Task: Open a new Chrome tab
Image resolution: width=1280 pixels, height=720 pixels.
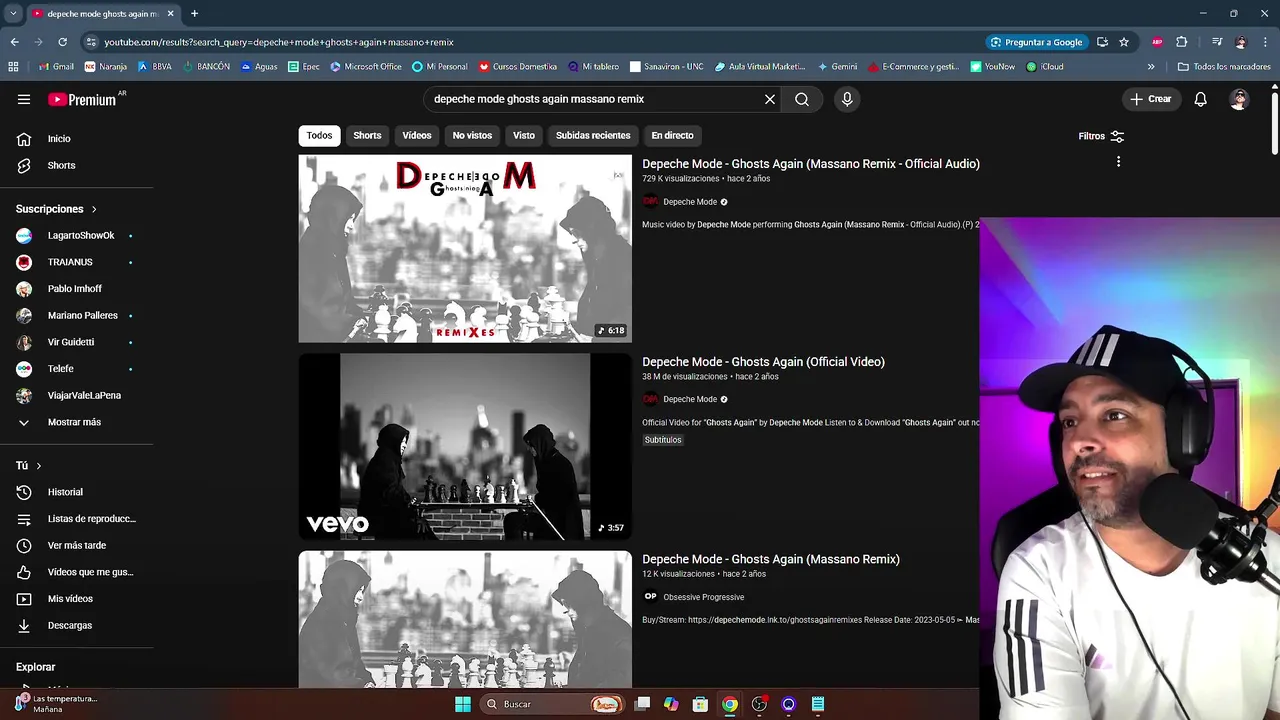Action: [194, 14]
